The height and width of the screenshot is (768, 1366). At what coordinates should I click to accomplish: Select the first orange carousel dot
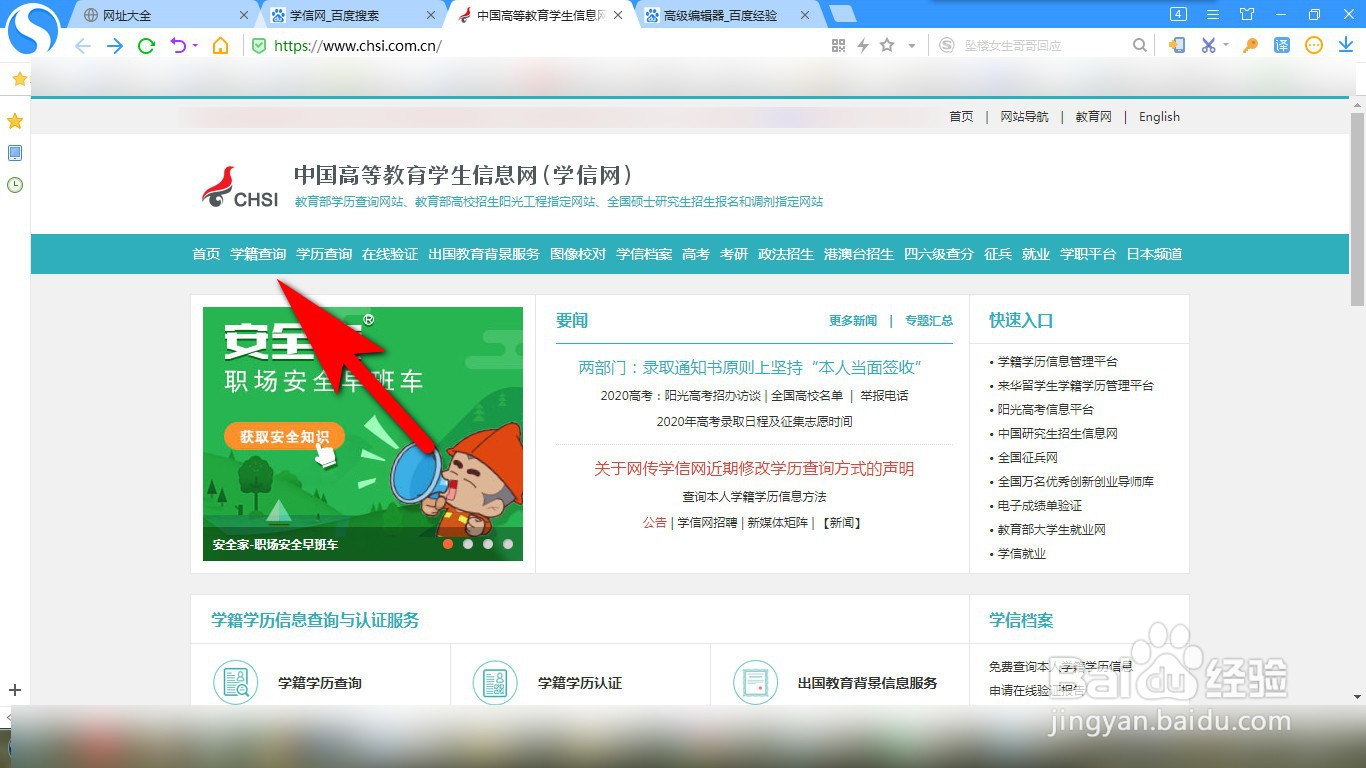448,544
